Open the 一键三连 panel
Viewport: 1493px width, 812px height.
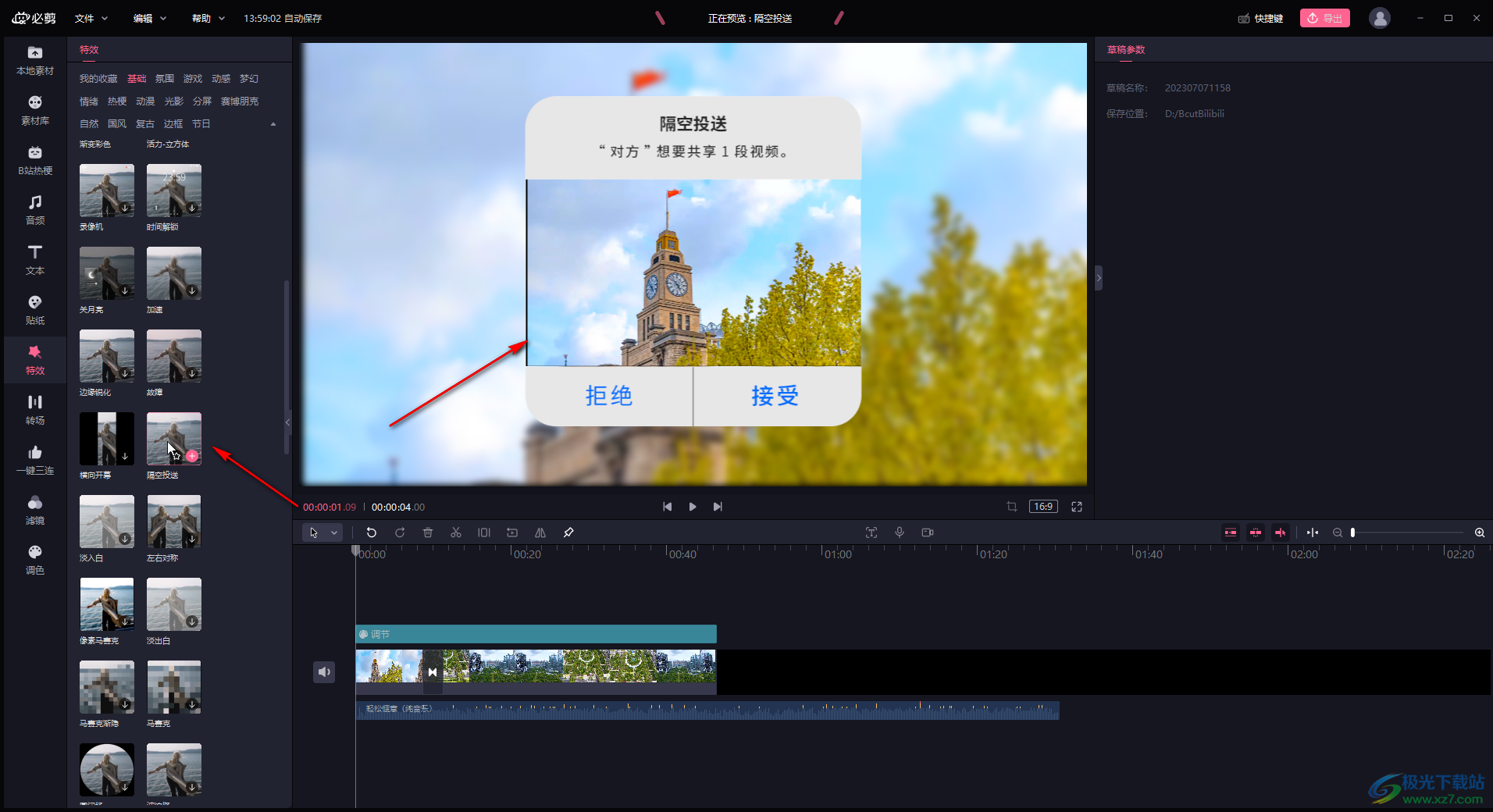click(35, 461)
